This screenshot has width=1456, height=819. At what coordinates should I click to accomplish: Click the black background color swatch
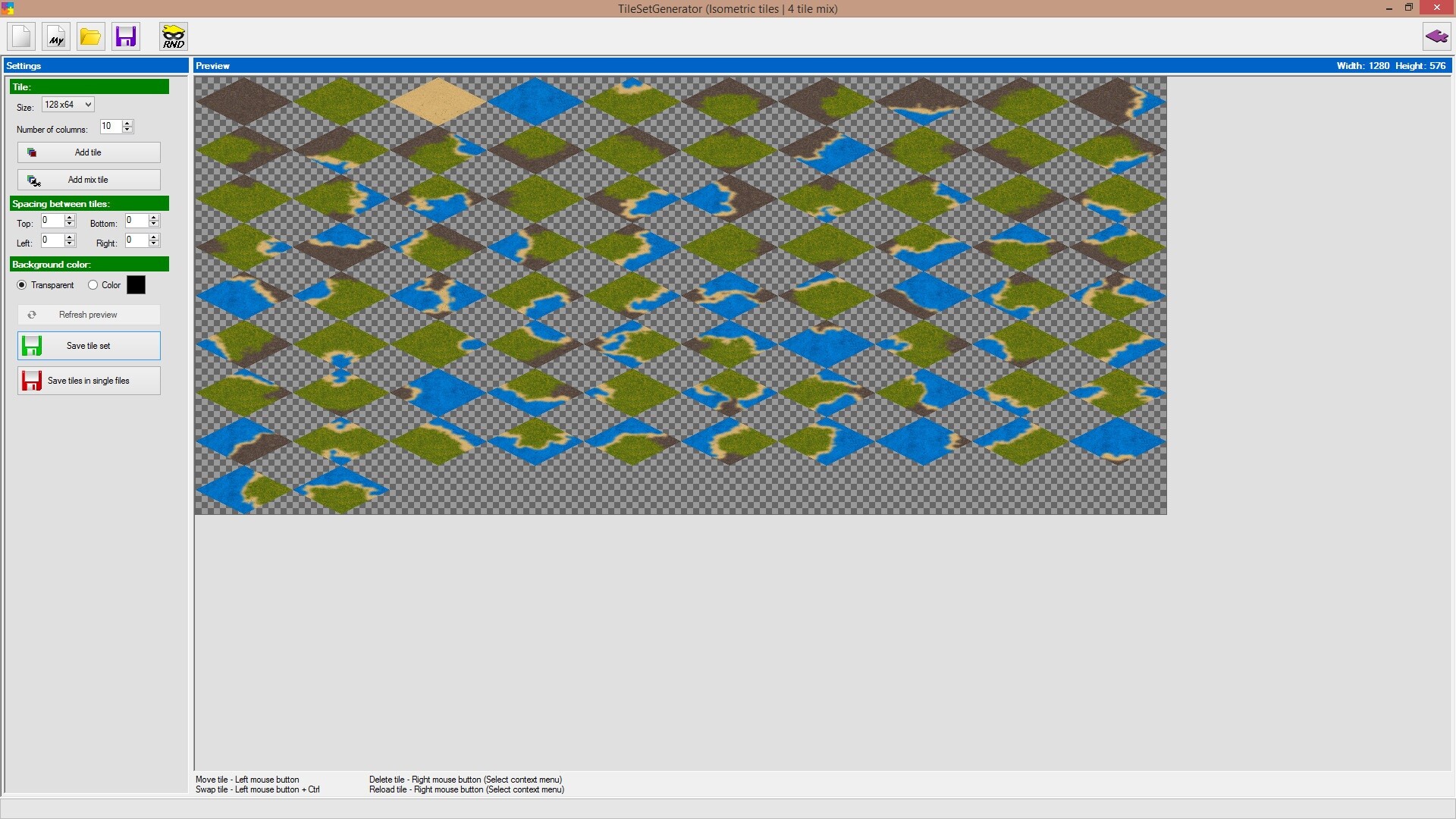136,285
